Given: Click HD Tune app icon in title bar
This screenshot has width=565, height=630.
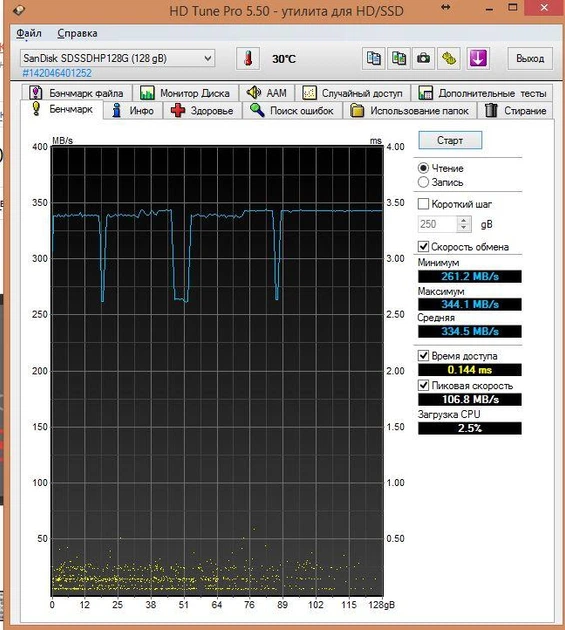Looking at the screenshot, I should click(19, 10).
